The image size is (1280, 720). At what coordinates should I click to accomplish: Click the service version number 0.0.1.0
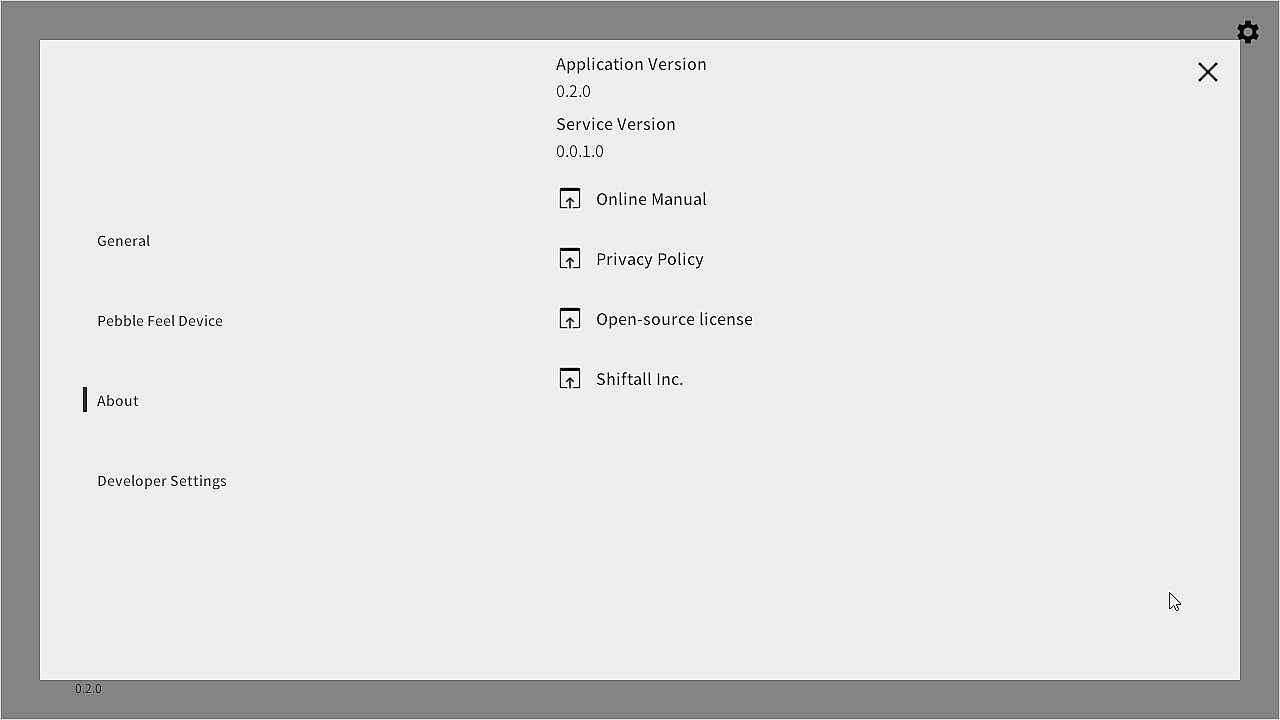tap(580, 151)
